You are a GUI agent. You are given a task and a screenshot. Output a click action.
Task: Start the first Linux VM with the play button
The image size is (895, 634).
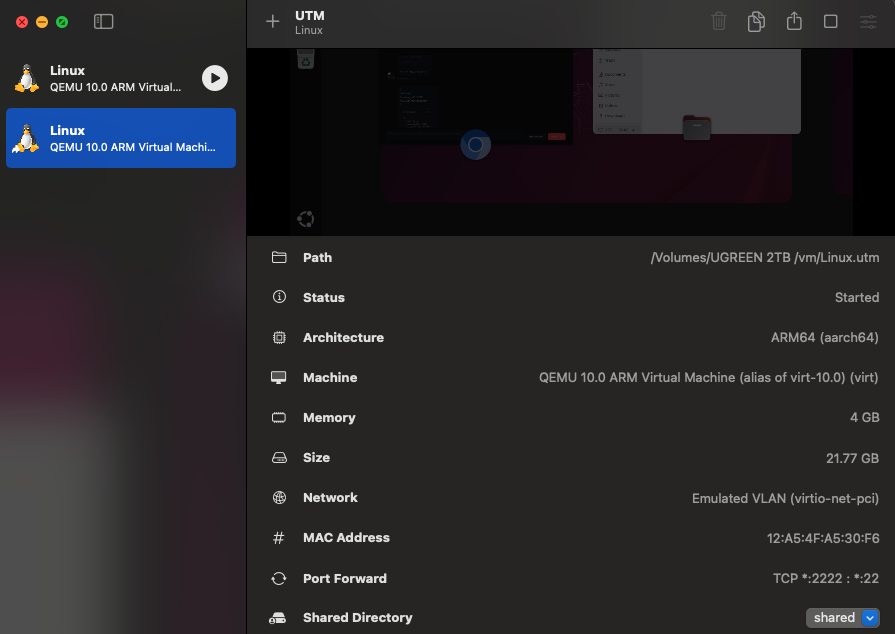214,78
